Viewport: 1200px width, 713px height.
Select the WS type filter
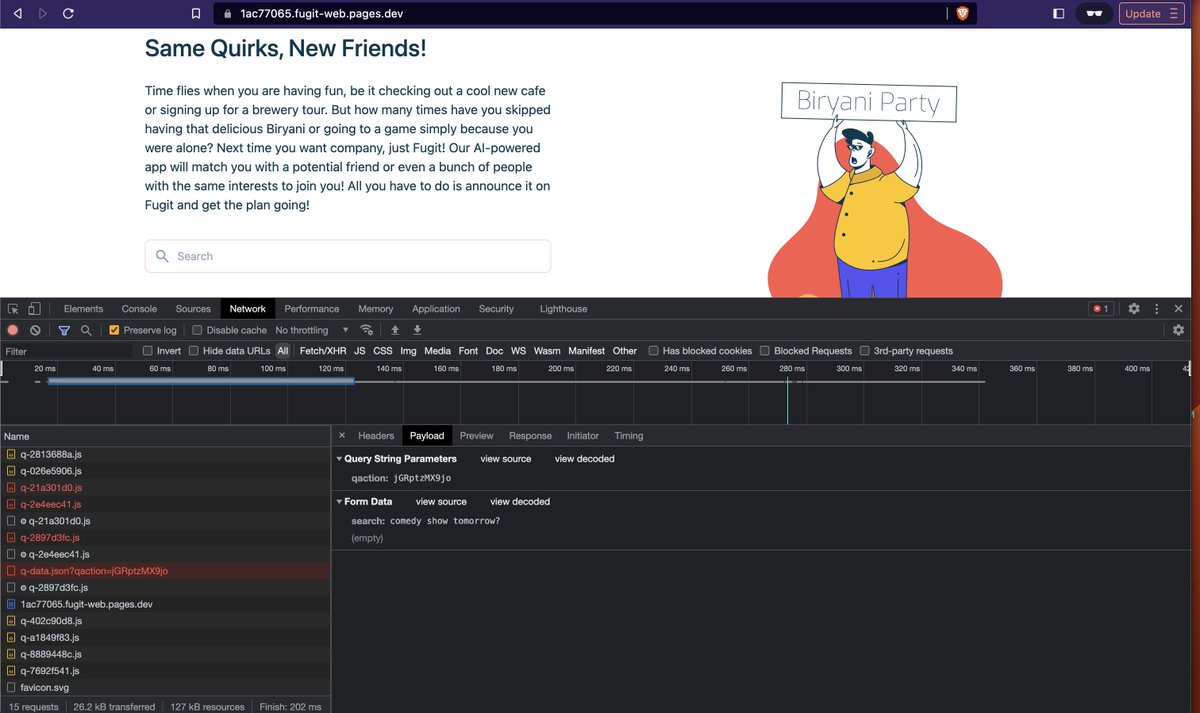pos(518,351)
